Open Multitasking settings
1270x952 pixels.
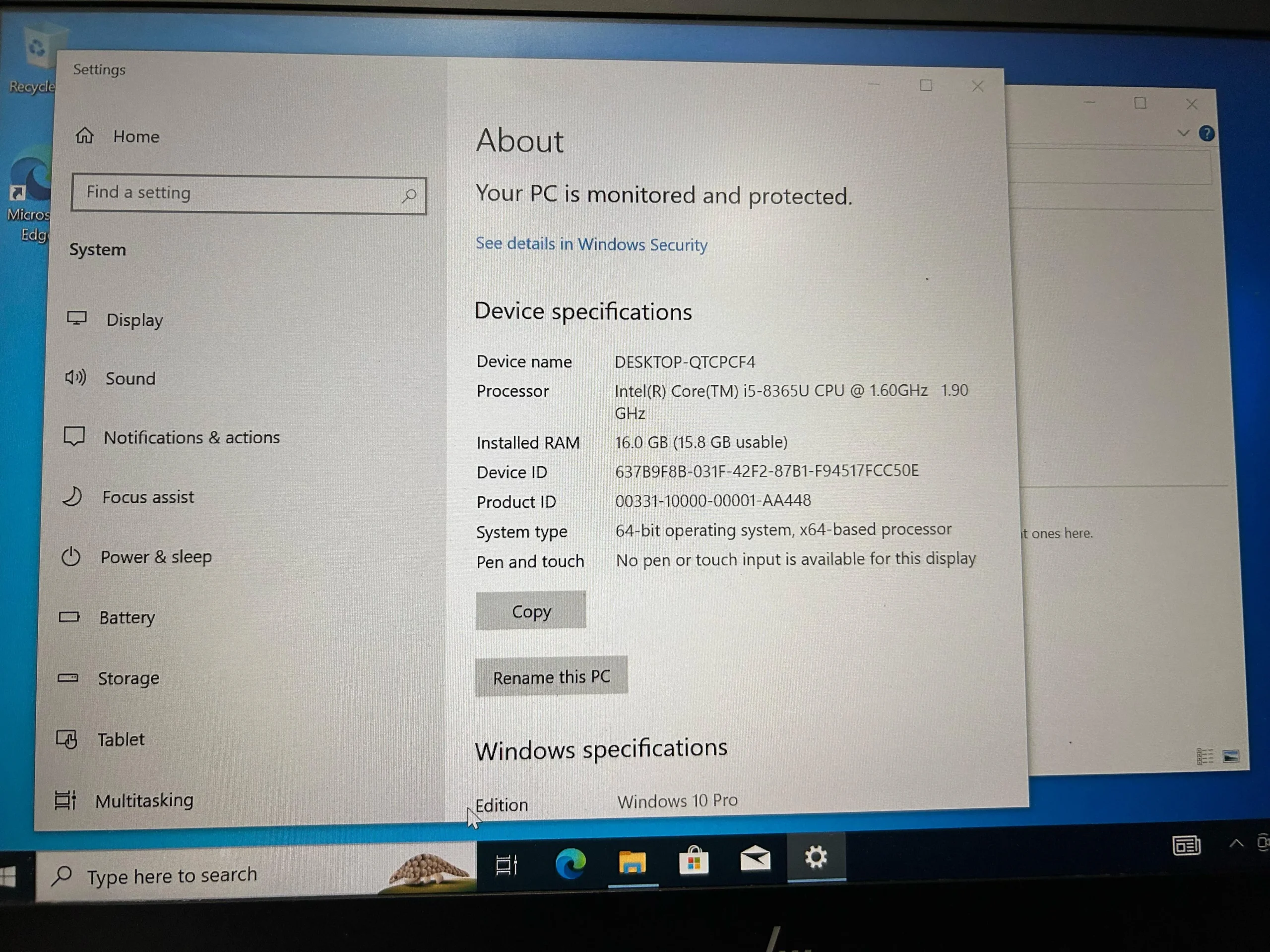tap(143, 800)
